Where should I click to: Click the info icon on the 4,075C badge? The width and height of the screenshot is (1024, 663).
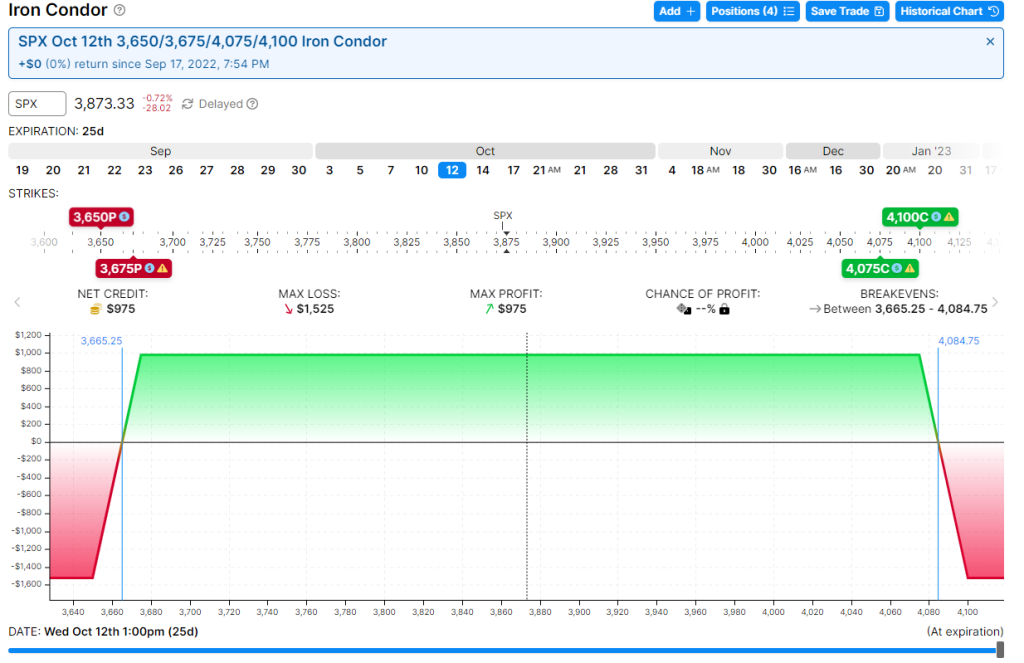click(x=897, y=268)
